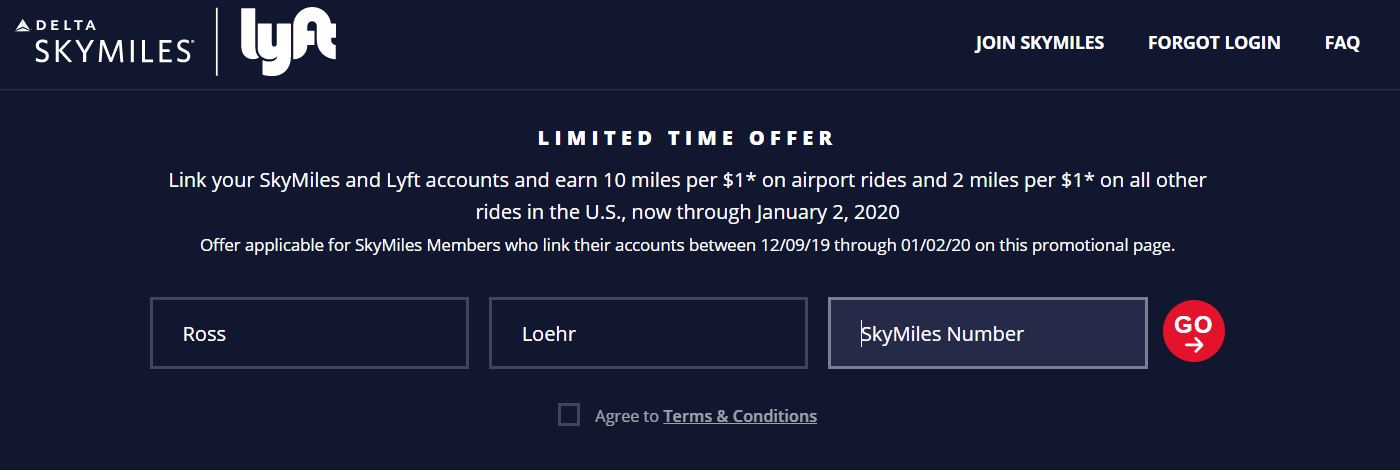Open the JOIN SKYMILES menu item
Image resolution: width=1400 pixels, height=470 pixels.
tap(1040, 43)
